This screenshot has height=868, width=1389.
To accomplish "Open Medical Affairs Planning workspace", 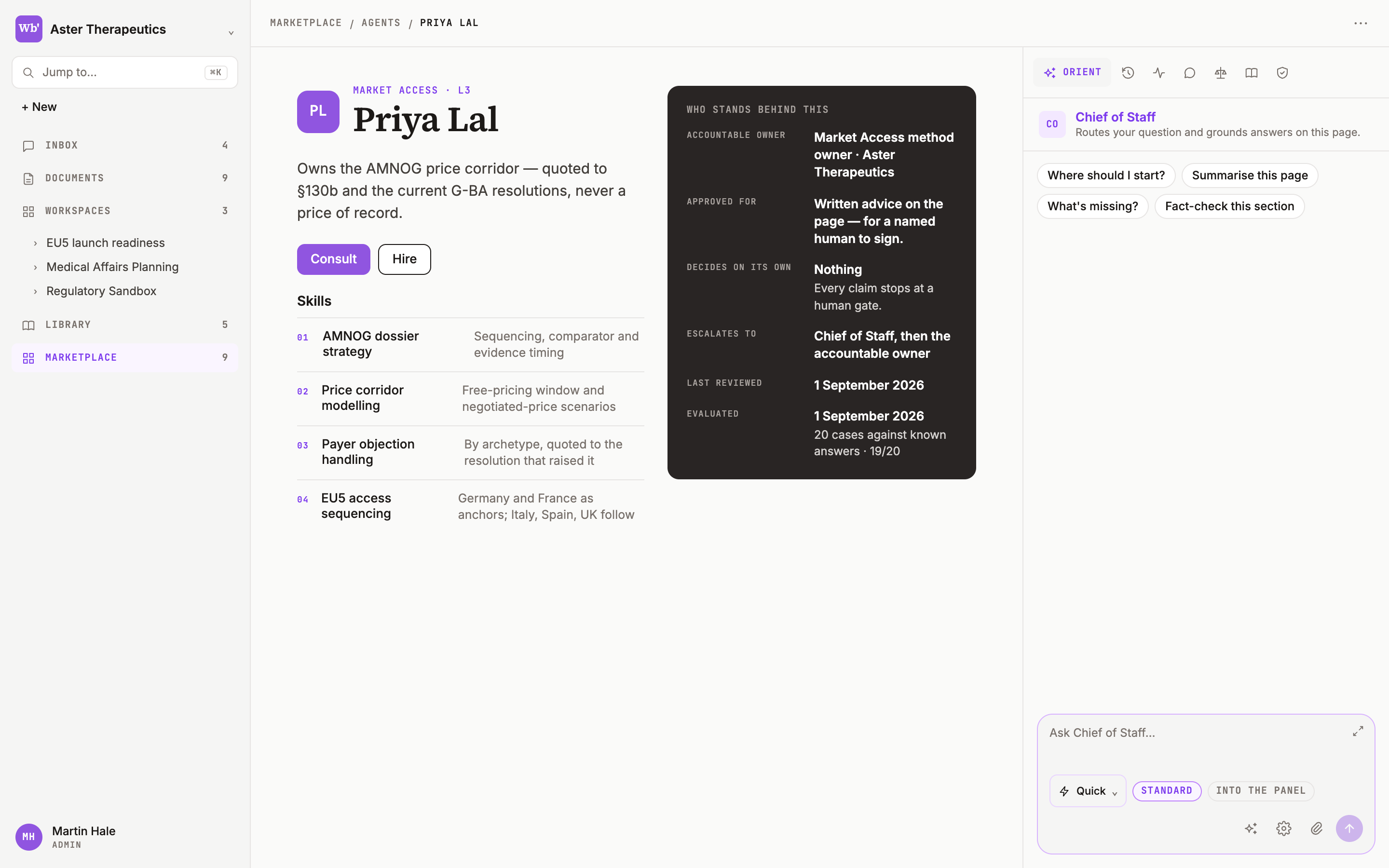I will point(112,267).
